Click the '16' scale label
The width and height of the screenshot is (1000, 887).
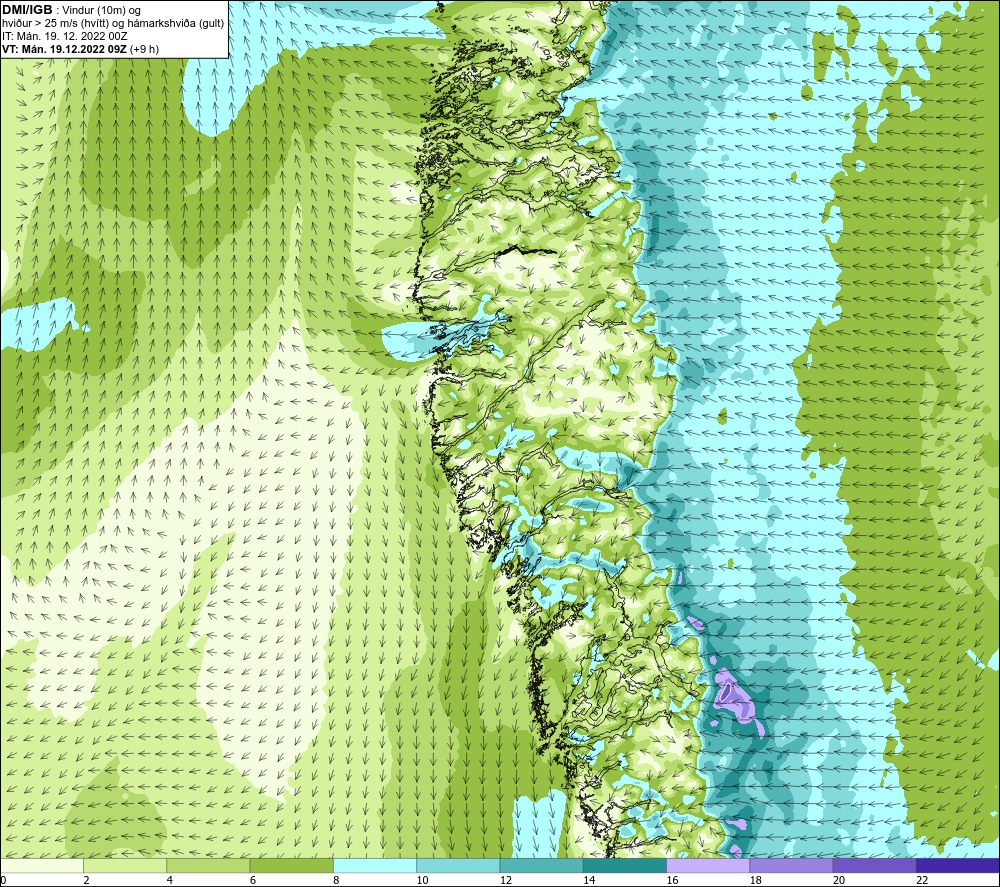[x=672, y=880]
